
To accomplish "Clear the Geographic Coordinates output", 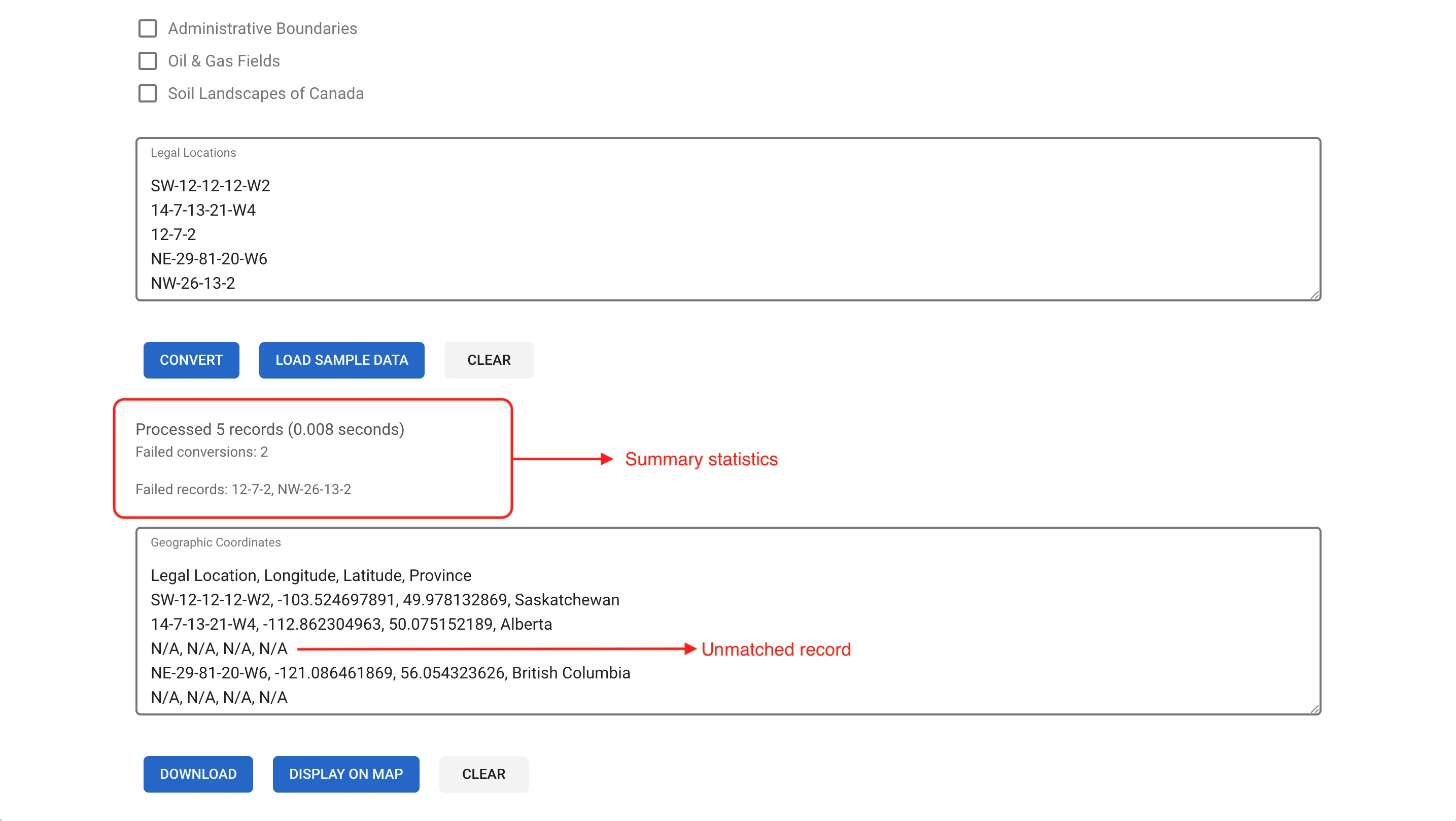I will (x=483, y=774).
